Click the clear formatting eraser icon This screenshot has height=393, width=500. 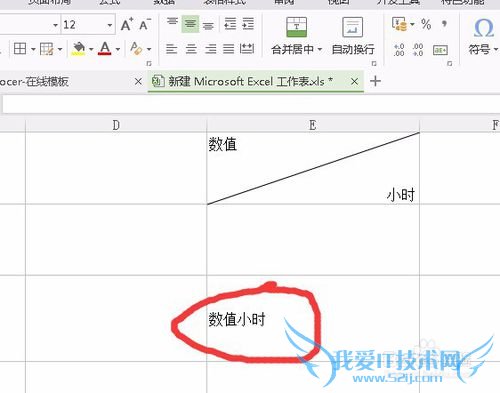(x=136, y=49)
